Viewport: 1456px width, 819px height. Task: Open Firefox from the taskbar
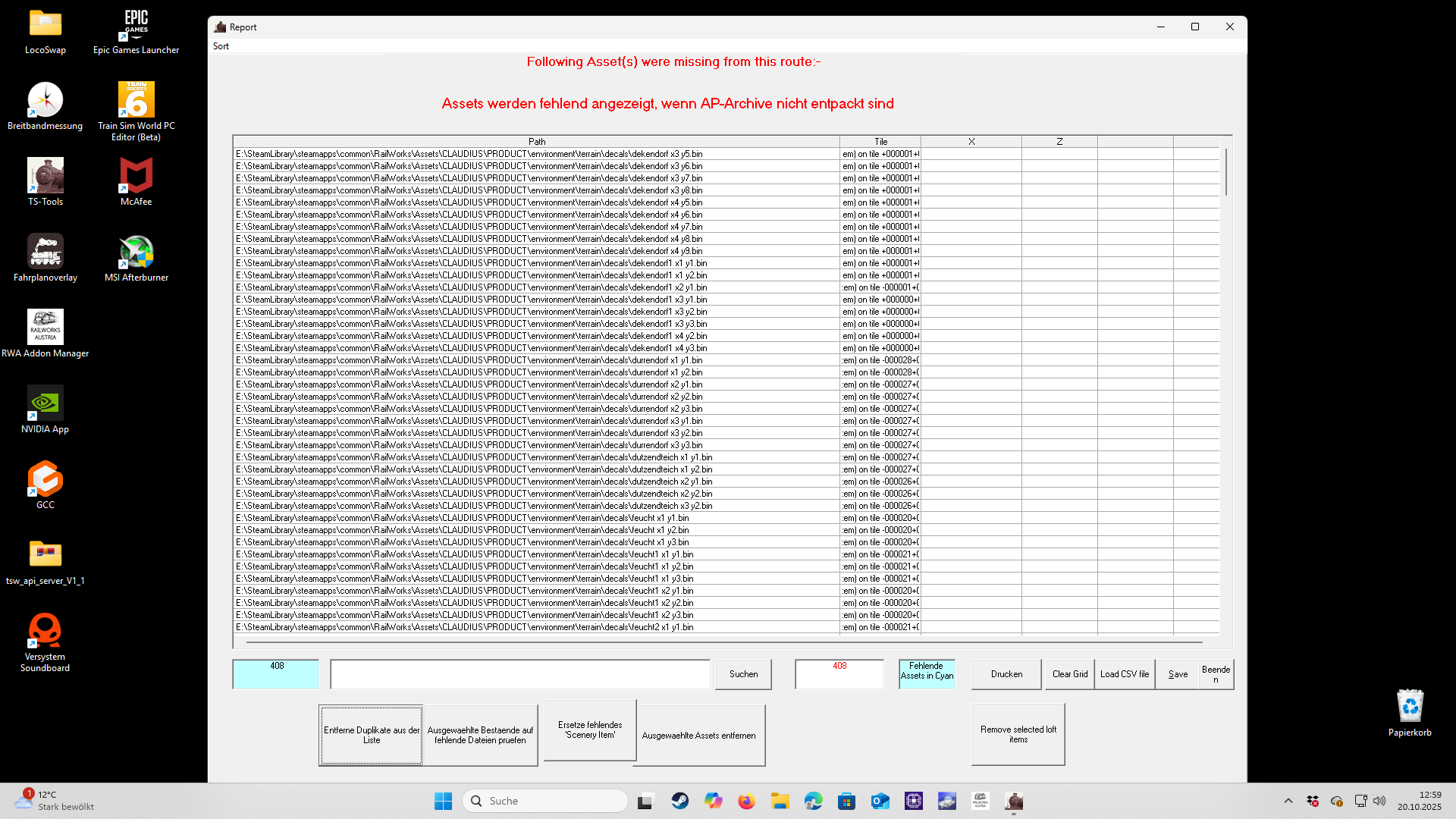[x=746, y=801]
